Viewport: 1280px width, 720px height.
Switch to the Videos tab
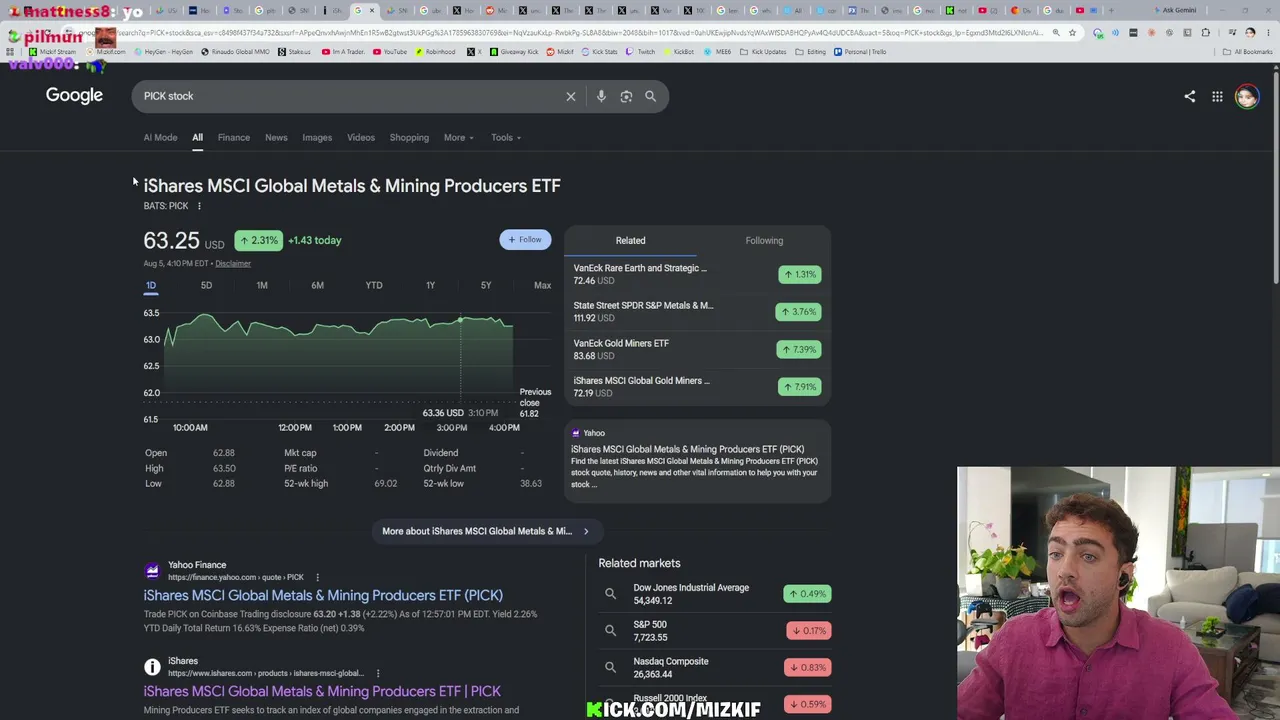coord(361,138)
